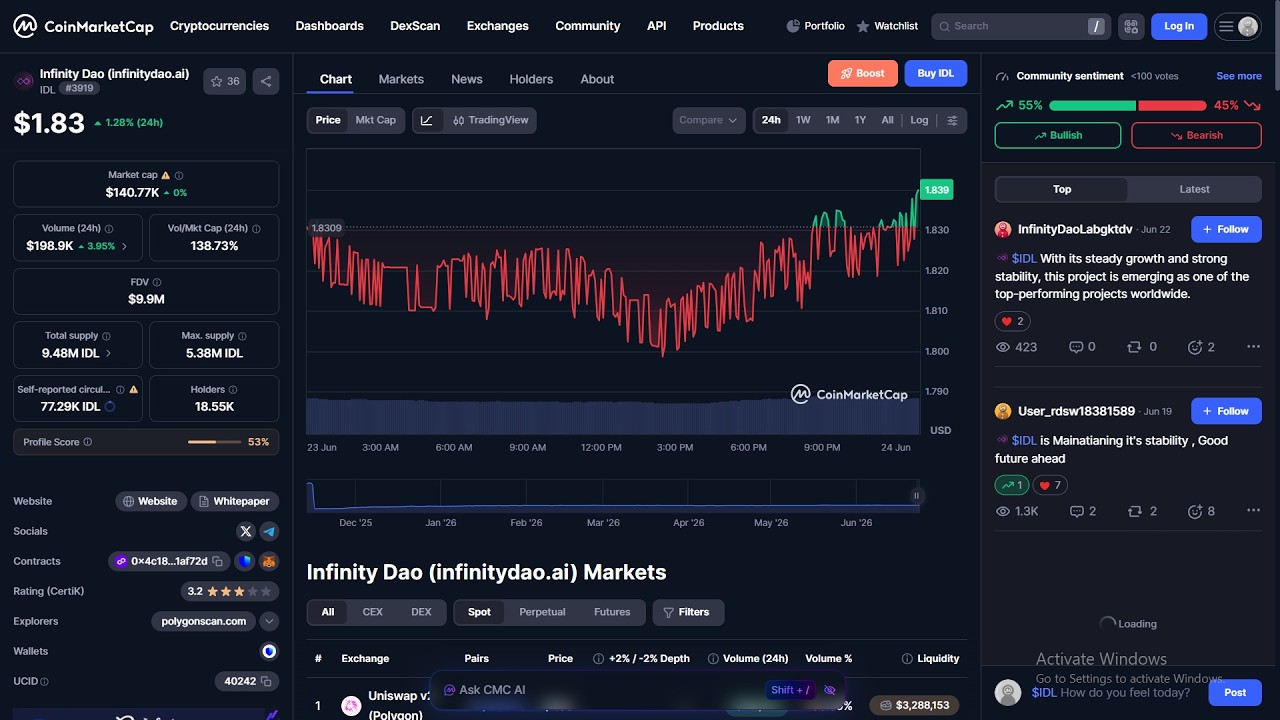Switch to About tab
1280x720 pixels.
tap(597, 79)
